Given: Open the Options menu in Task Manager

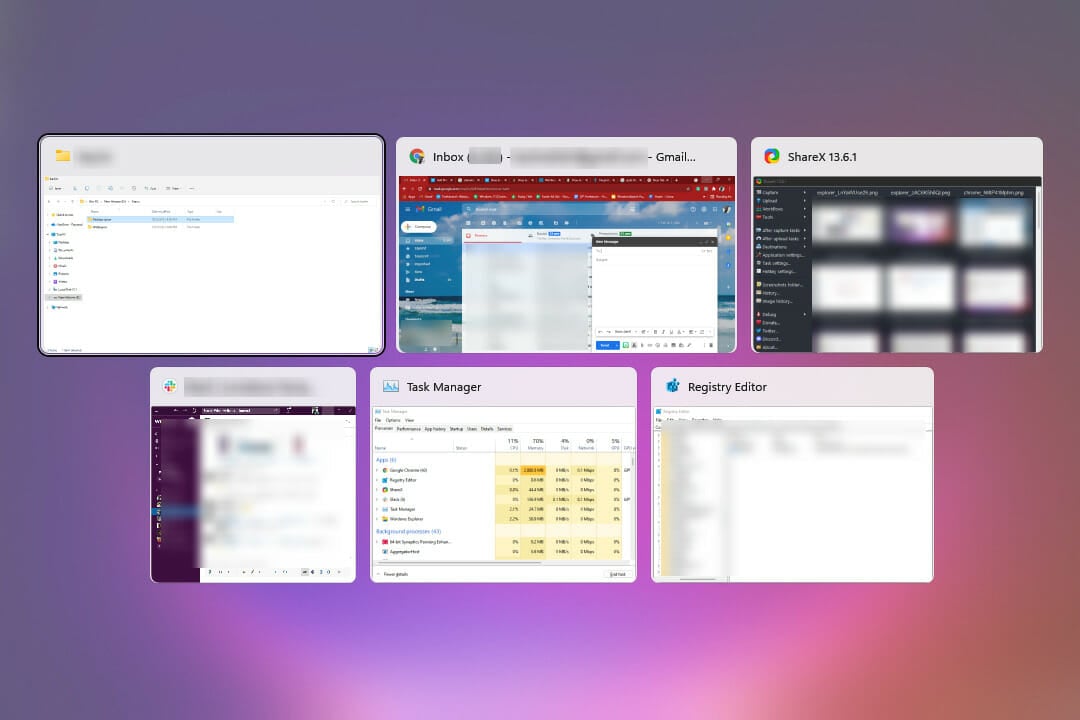Looking at the screenshot, I should pyautogui.click(x=395, y=421).
